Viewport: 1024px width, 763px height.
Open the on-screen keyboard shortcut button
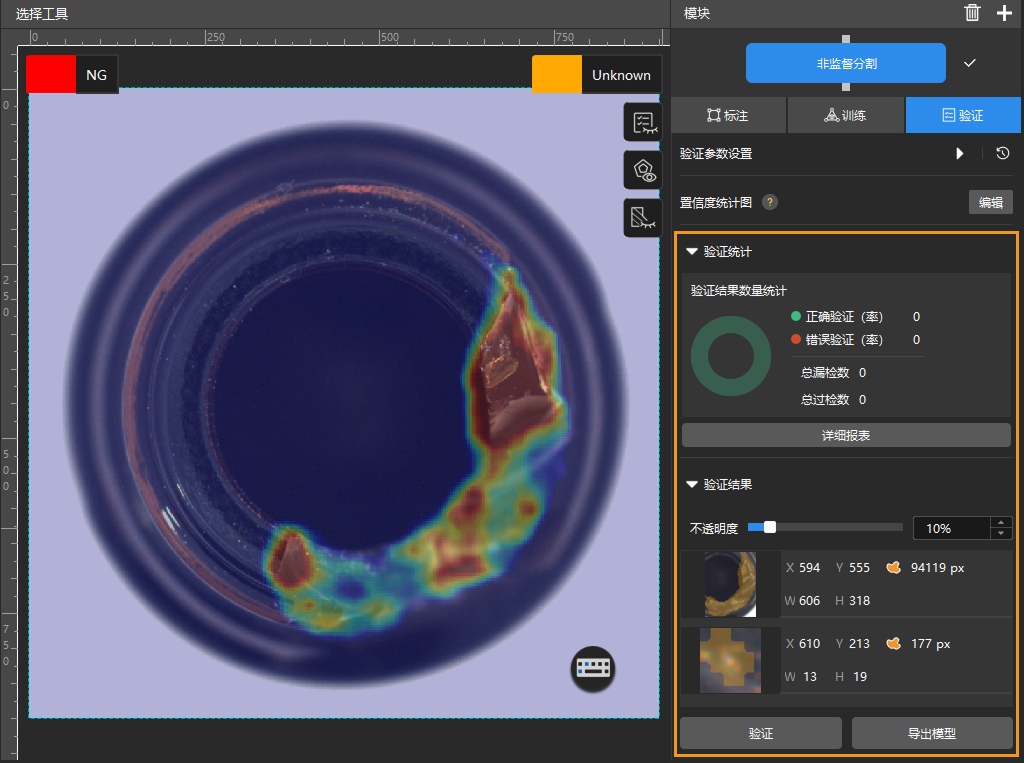(593, 668)
